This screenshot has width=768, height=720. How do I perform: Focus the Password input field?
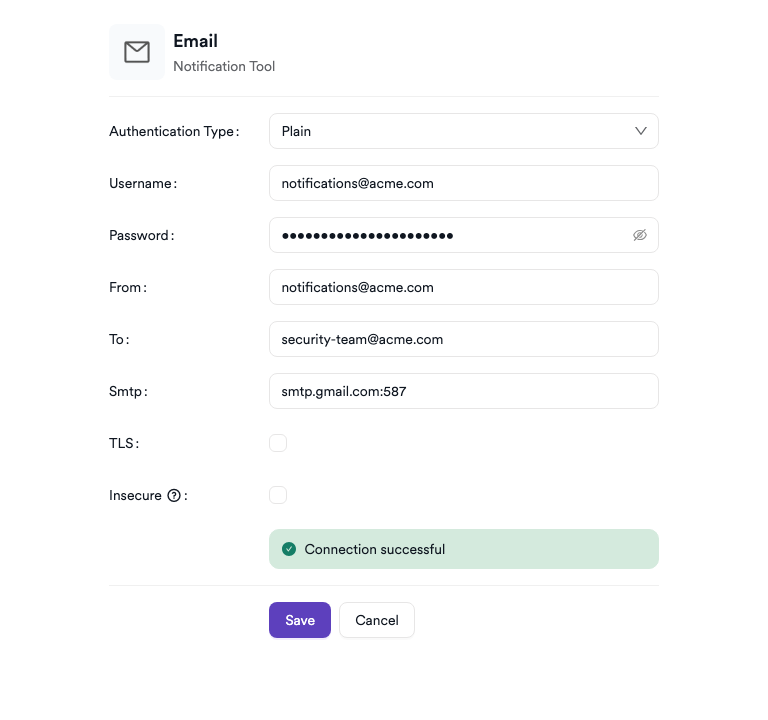coord(450,235)
